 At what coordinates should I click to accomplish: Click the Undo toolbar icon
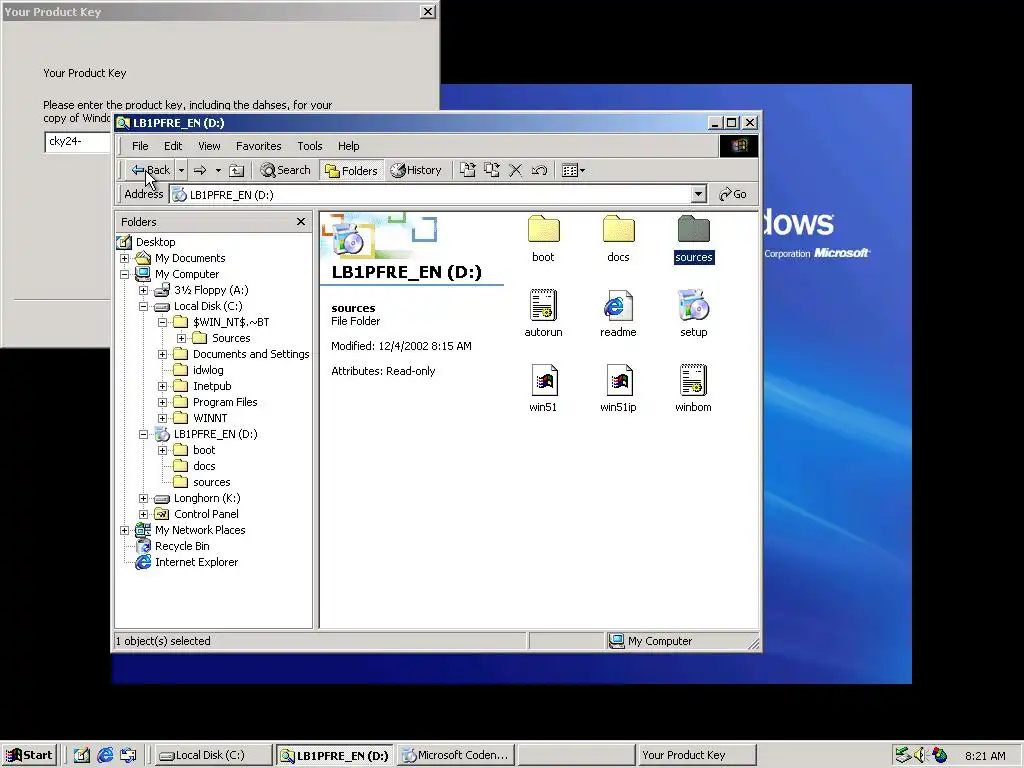pos(539,170)
